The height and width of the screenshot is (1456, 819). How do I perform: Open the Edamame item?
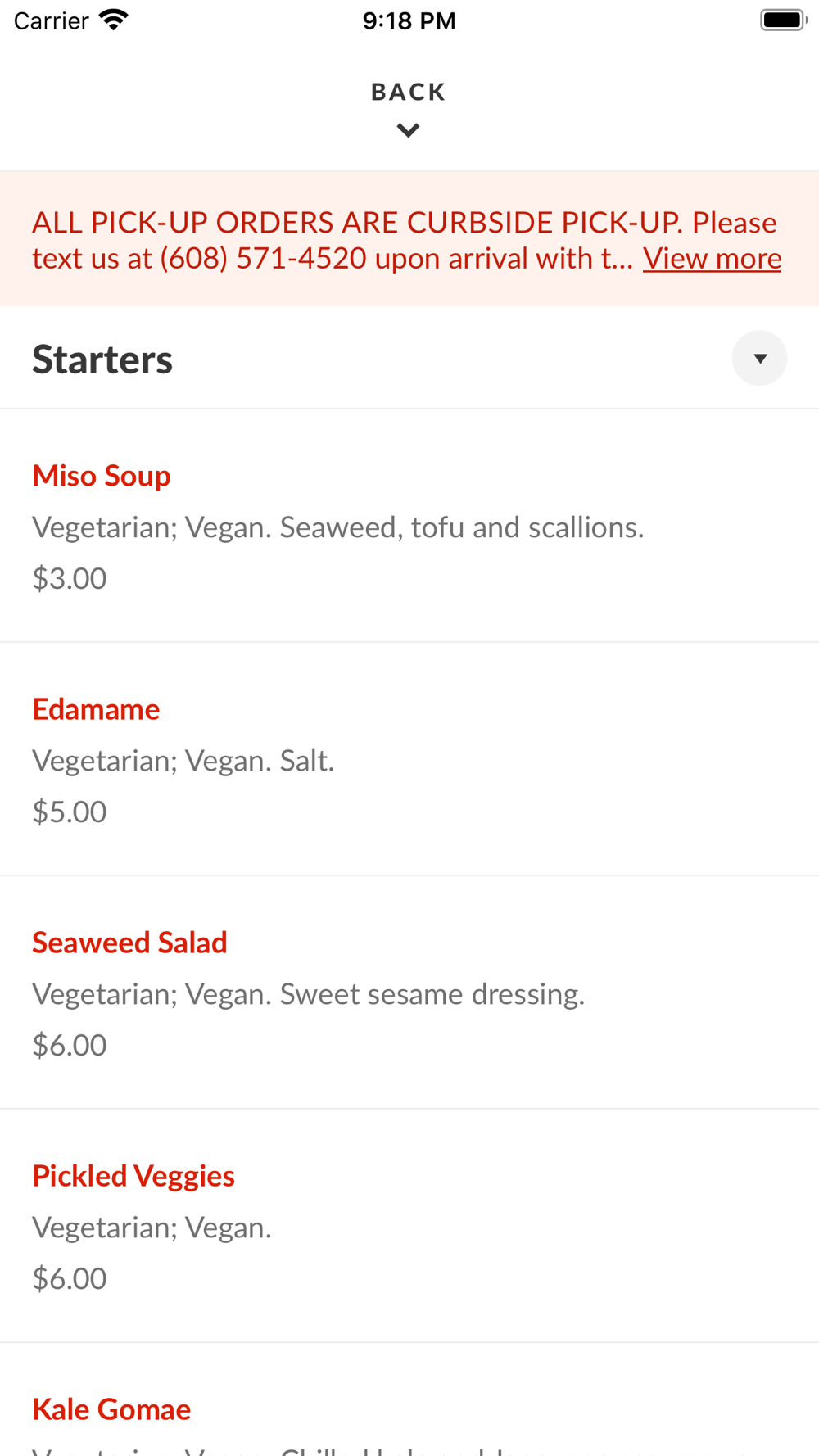[x=96, y=709]
